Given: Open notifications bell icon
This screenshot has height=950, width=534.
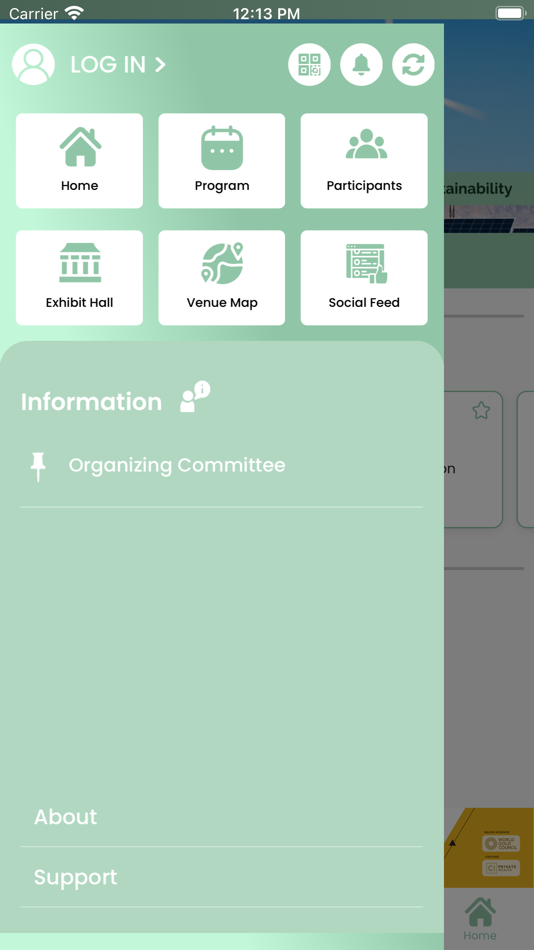Looking at the screenshot, I should [x=361, y=64].
